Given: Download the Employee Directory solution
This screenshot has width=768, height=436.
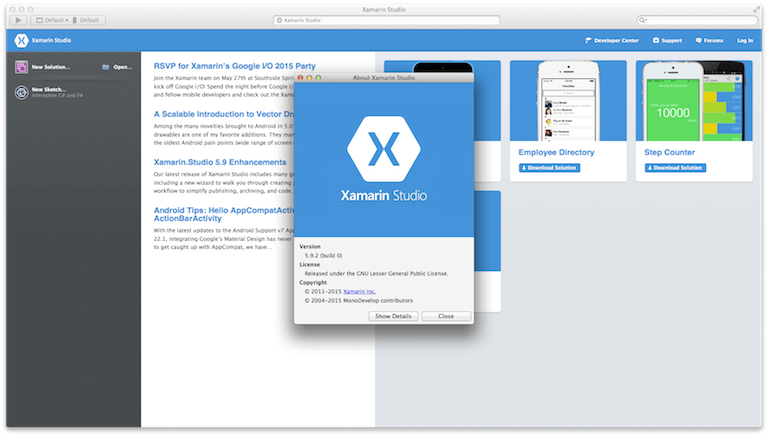Looking at the screenshot, I should [x=548, y=167].
